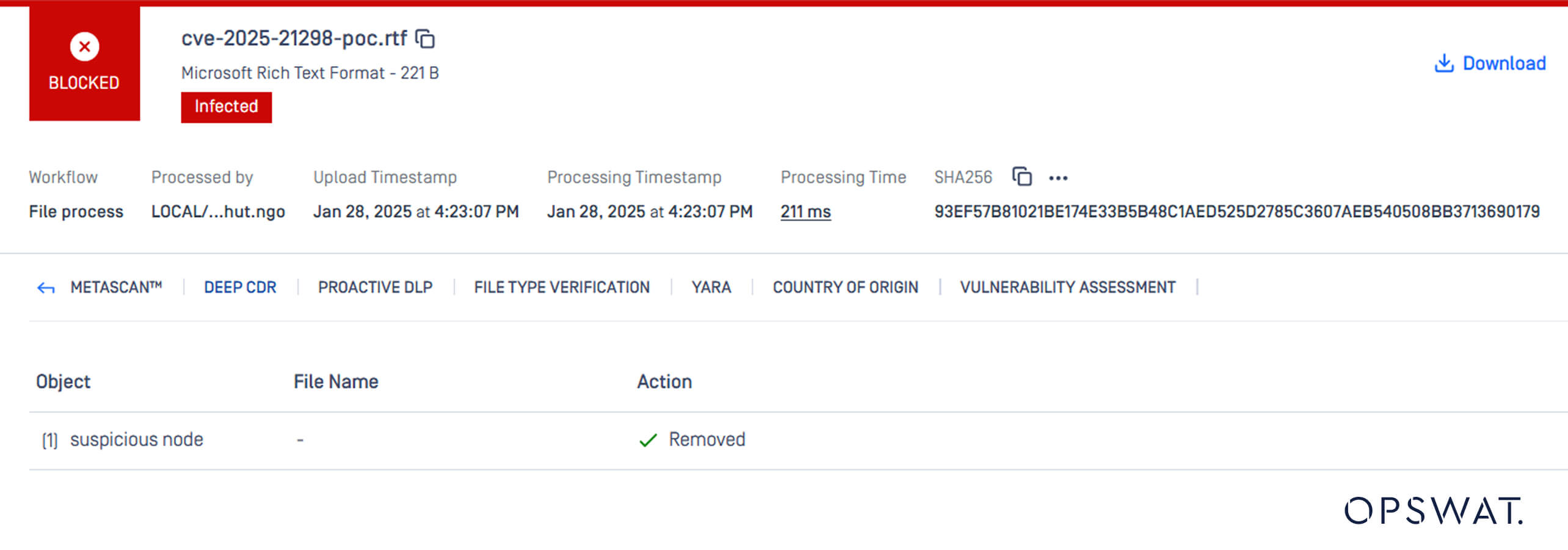Click the SHA256 hash string
Screen dimensions: 1568x550
click(x=1236, y=211)
